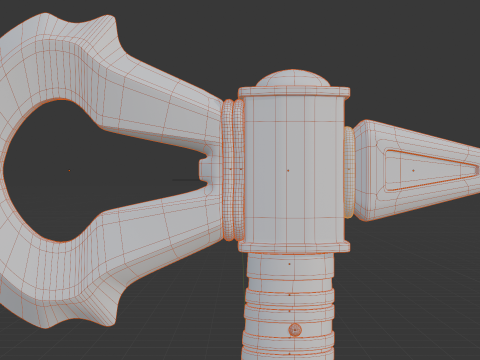The image size is (480, 360).
Task: Select the round rivet on the handle
Action: (x=295, y=330)
